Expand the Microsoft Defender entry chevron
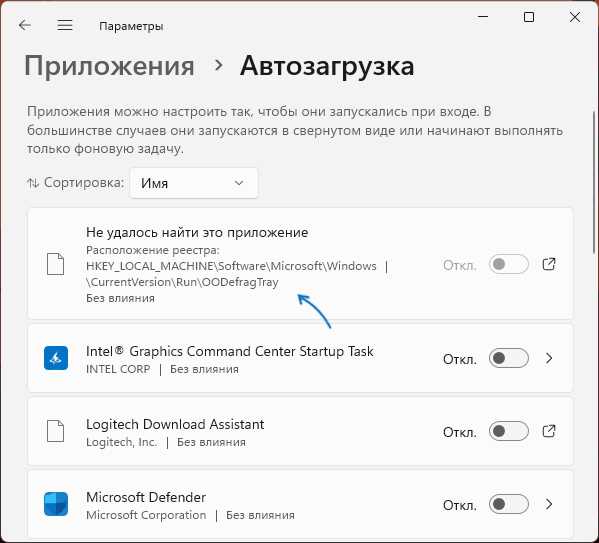The width and height of the screenshot is (599, 543). pyautogui.click(x=549, y=504)
